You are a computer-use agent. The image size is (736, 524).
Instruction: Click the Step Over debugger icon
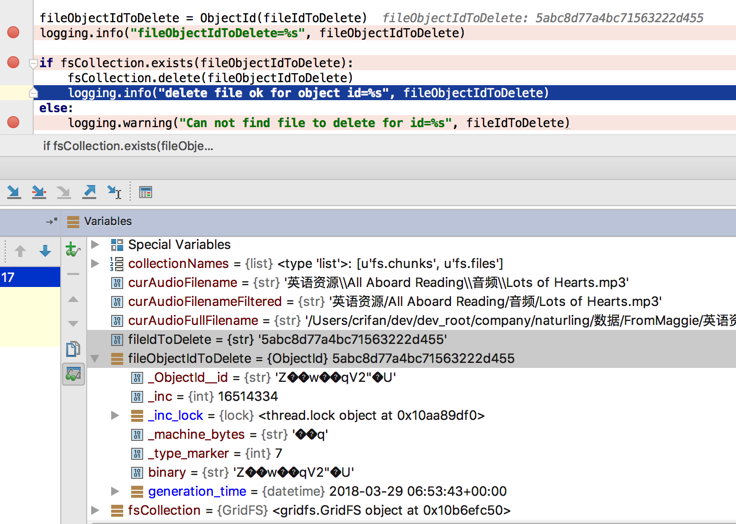pyautogui.click(x=14, y=192)
